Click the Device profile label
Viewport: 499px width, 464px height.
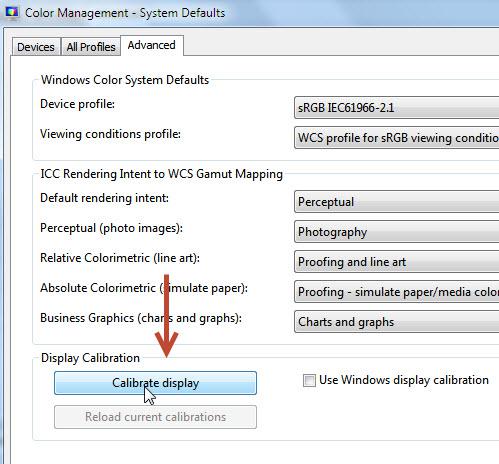pos(77,104)
